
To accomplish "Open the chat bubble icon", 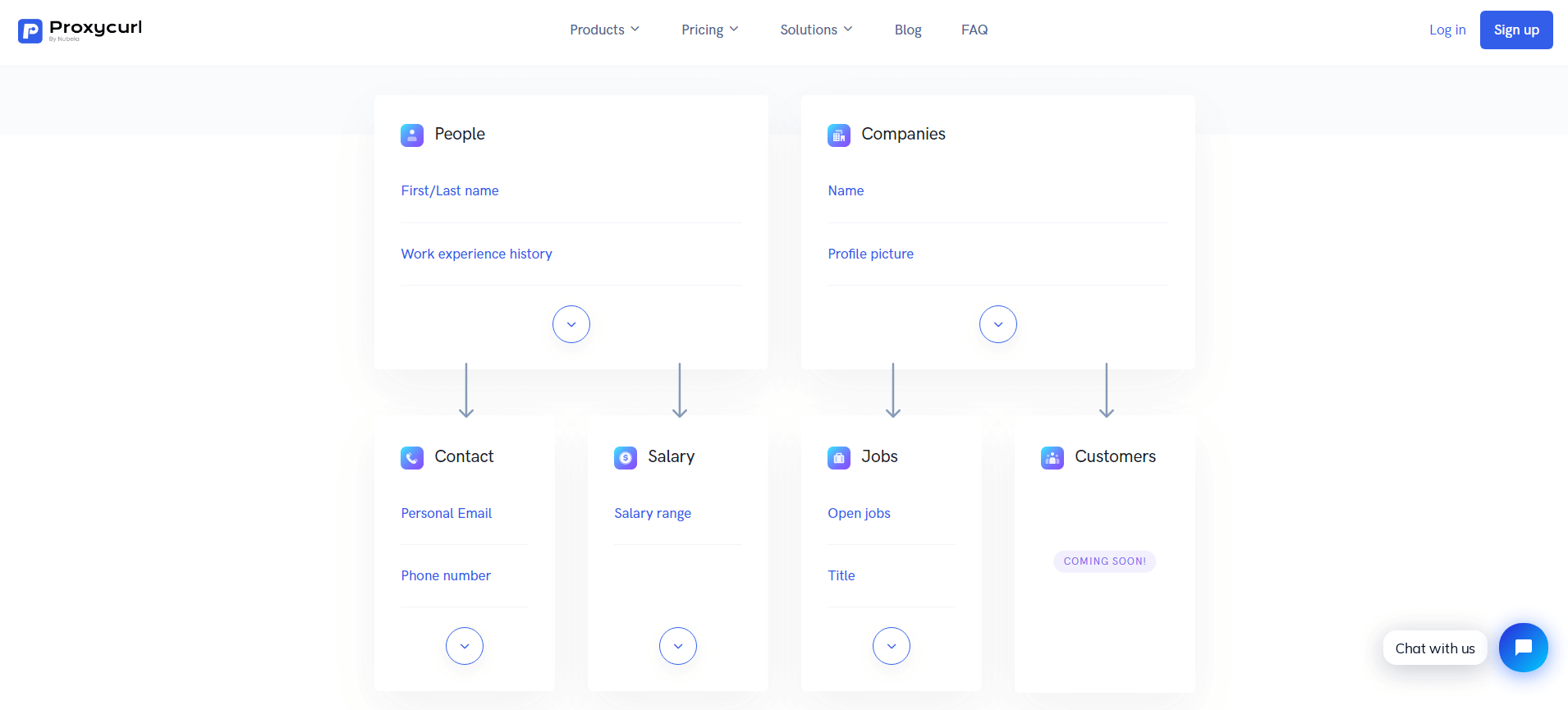I will tap(1523, 648).
